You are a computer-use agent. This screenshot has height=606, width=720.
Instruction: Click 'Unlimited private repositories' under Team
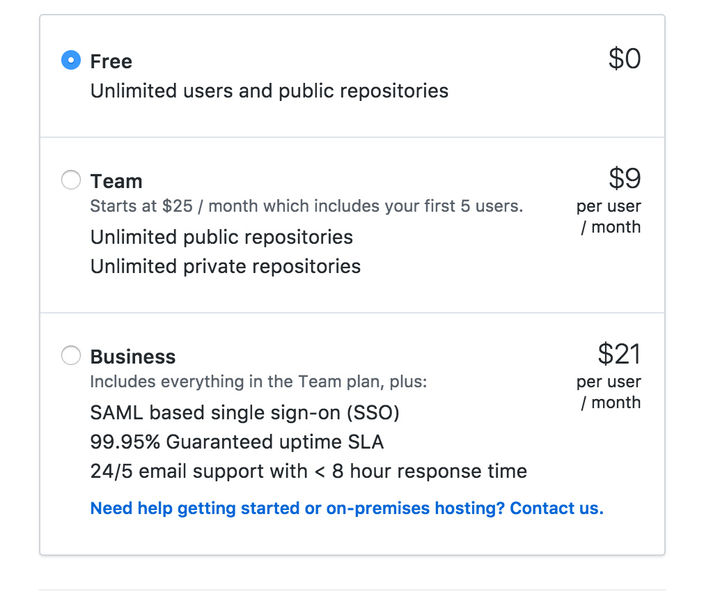pos(225,266)
